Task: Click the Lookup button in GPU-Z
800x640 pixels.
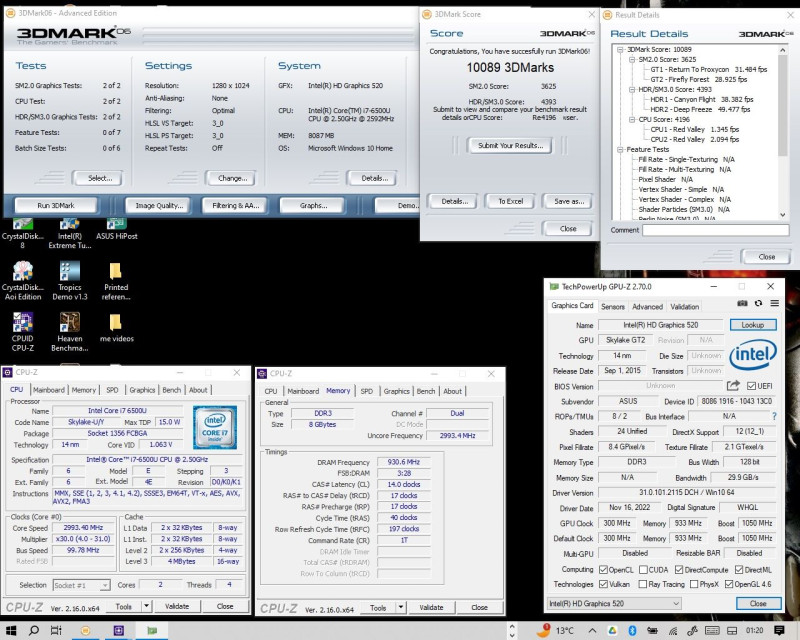Action: [x=753, y=325]
